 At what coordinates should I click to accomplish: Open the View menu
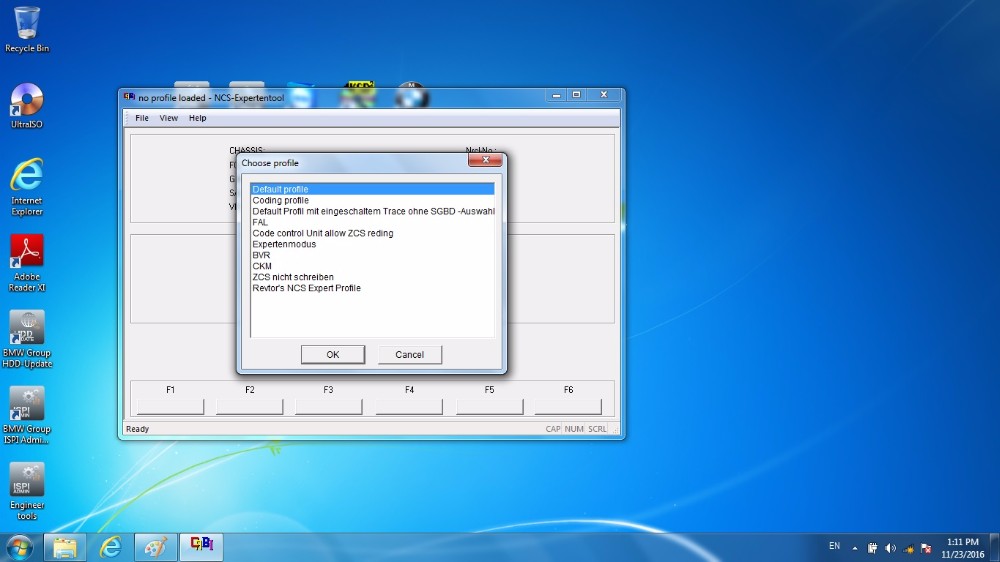169,118
